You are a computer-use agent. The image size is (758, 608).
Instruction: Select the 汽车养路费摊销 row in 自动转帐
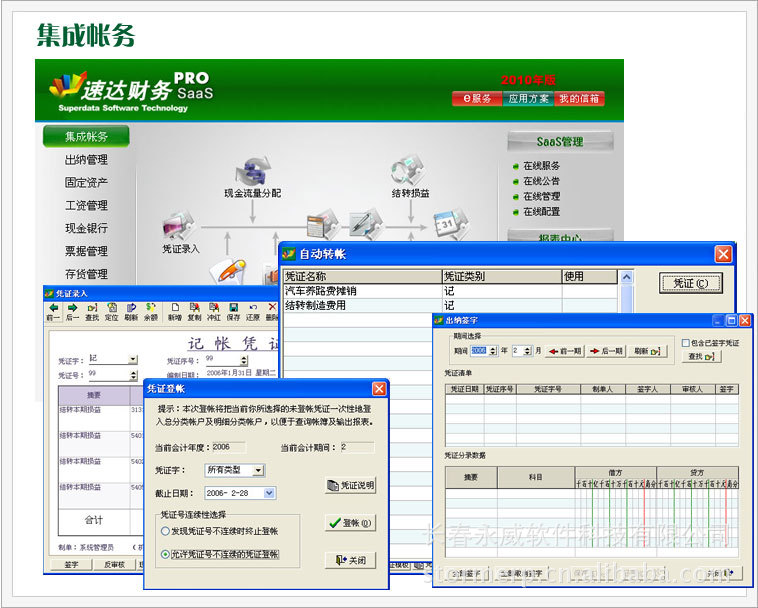point(450,291)
